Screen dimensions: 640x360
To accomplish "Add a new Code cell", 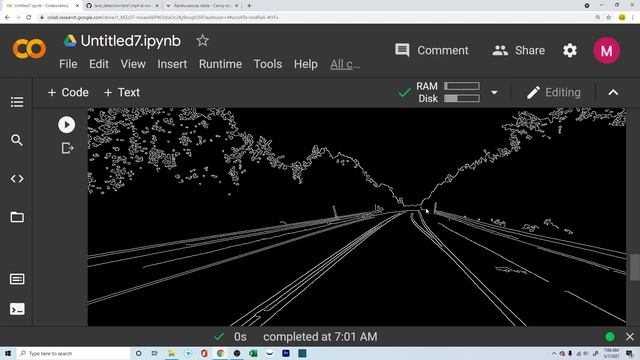I will pos(68,93).
